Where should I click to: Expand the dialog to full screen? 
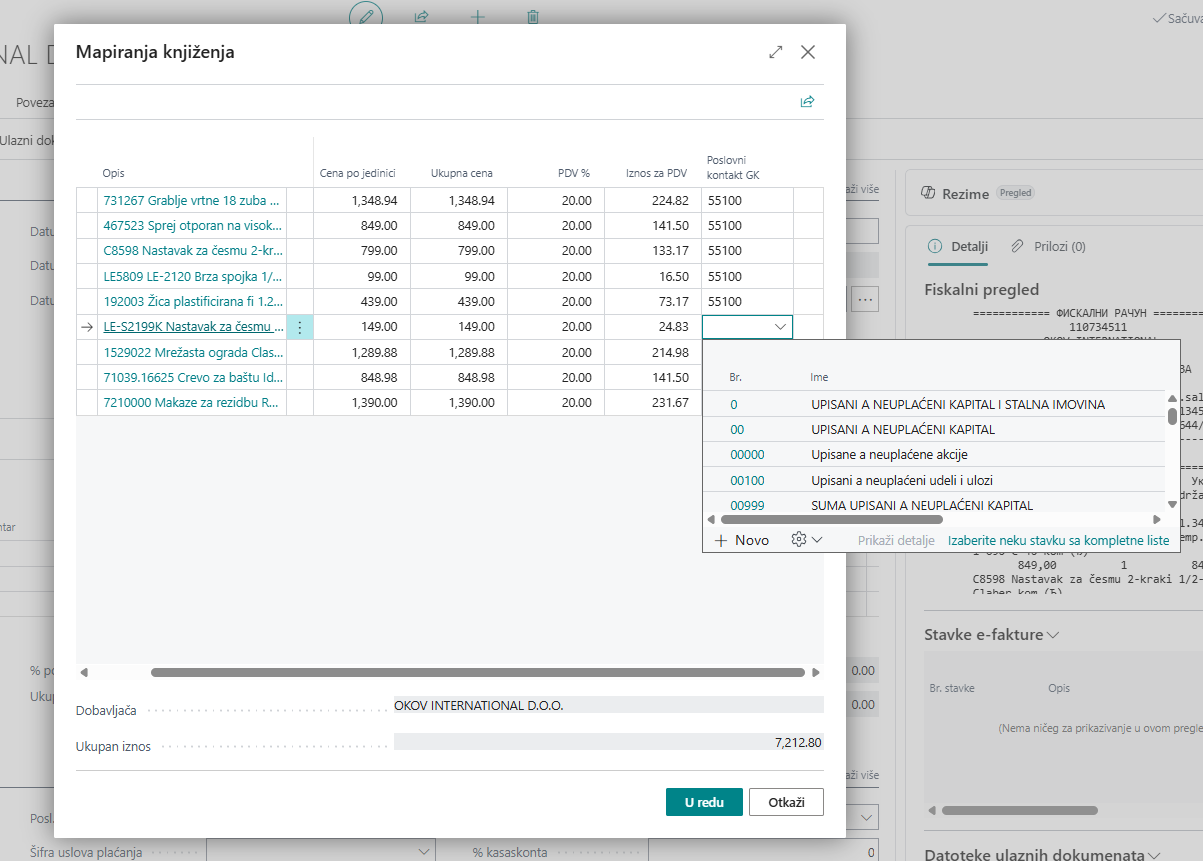pyautogui.click(x=775, y=52)
